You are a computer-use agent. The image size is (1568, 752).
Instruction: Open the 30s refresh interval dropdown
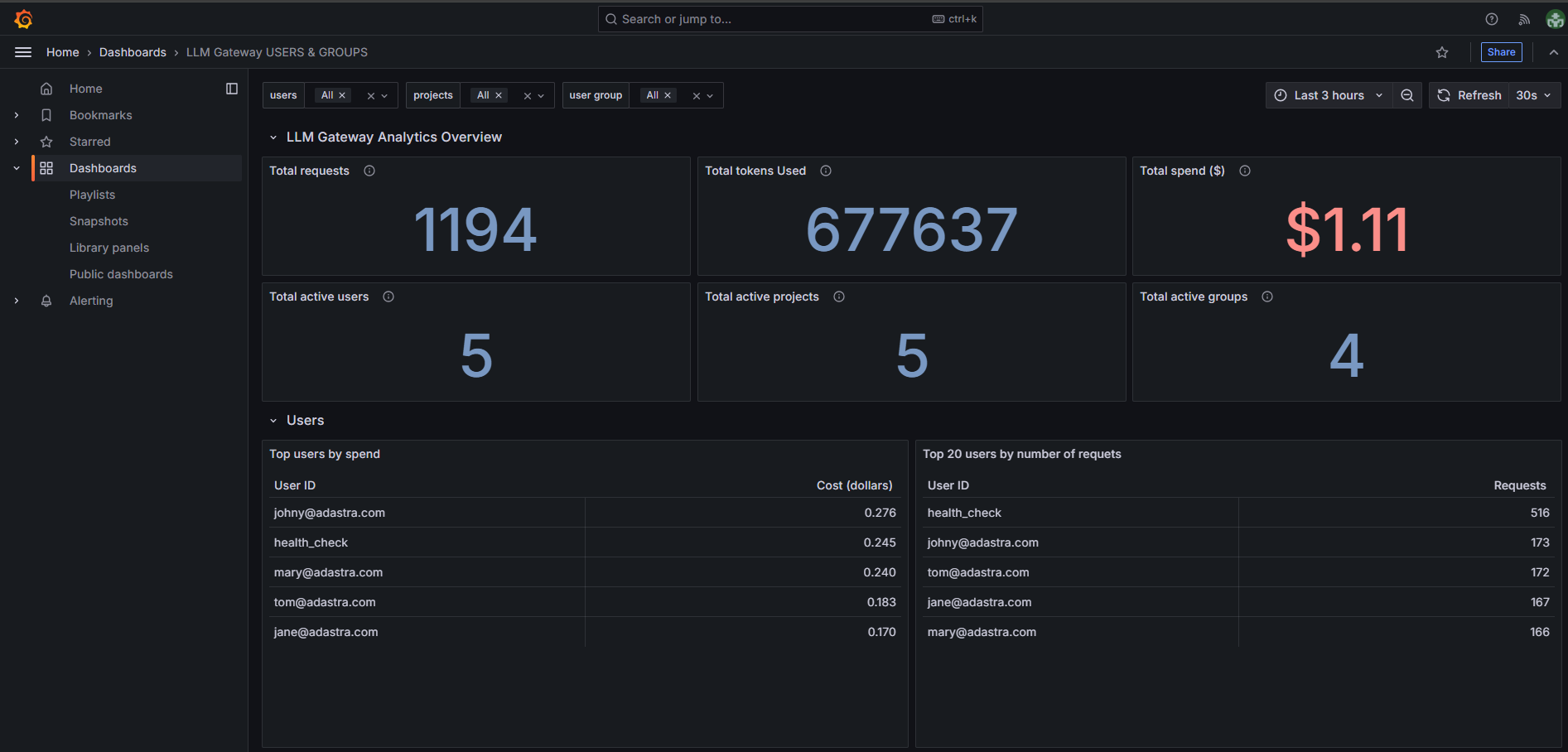1534,95
